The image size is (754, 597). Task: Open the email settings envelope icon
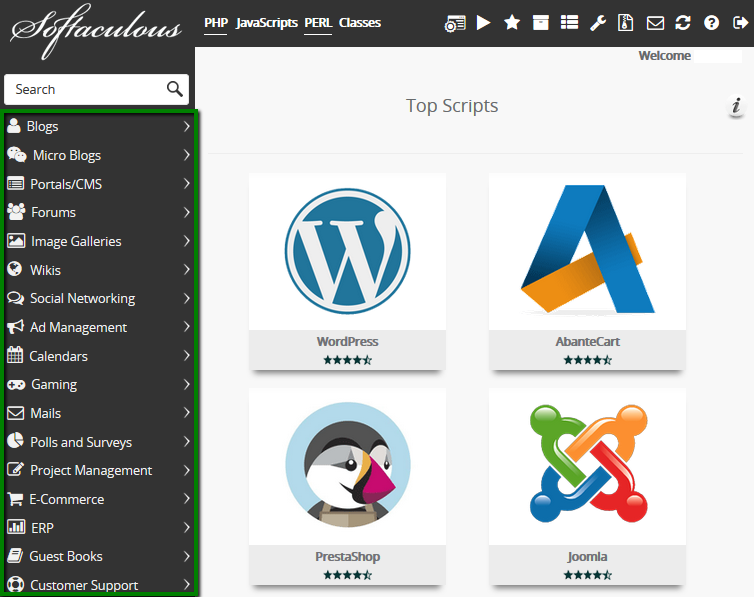click(655, 23)
